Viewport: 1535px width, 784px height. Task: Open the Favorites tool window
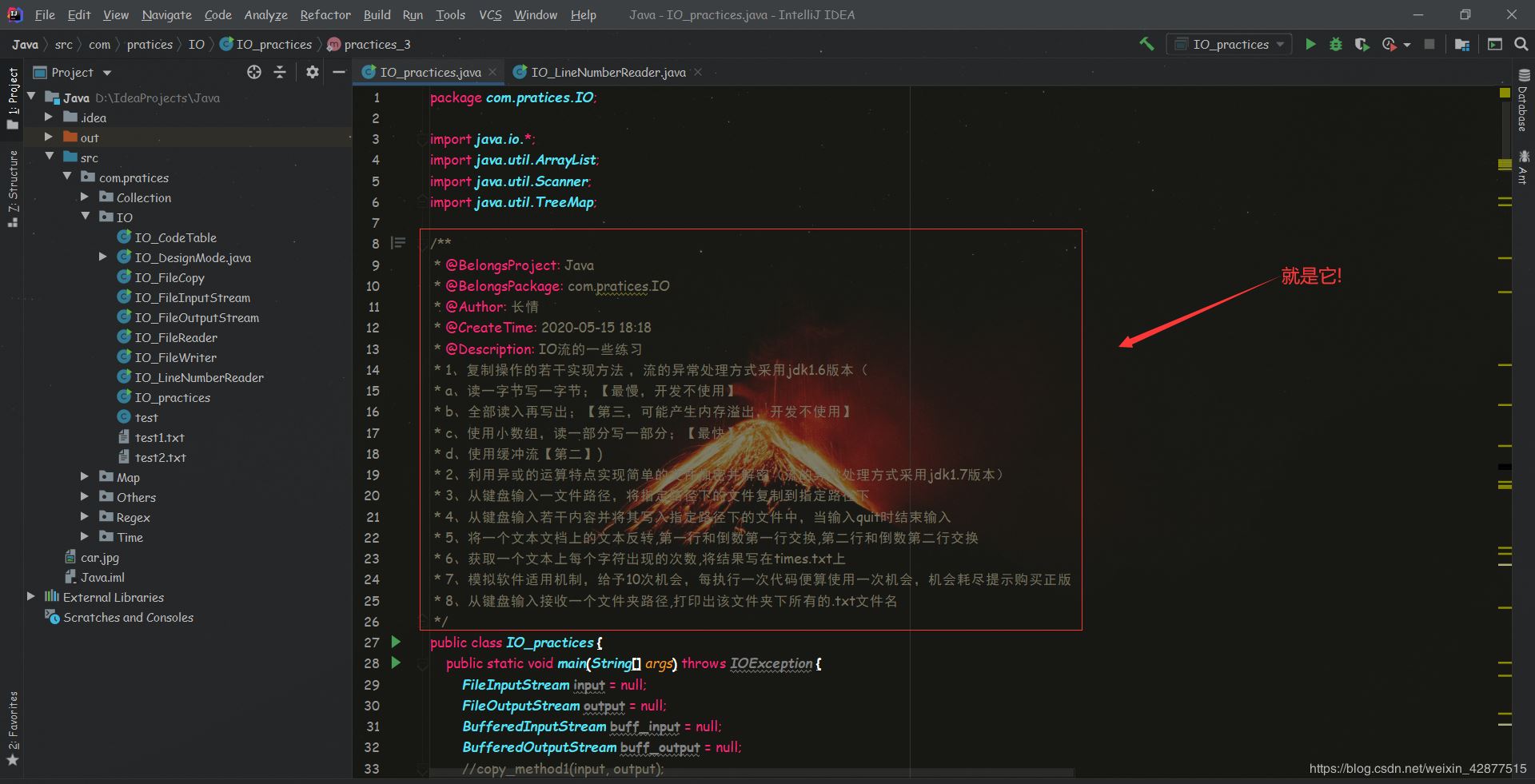(x=13, y=728)
